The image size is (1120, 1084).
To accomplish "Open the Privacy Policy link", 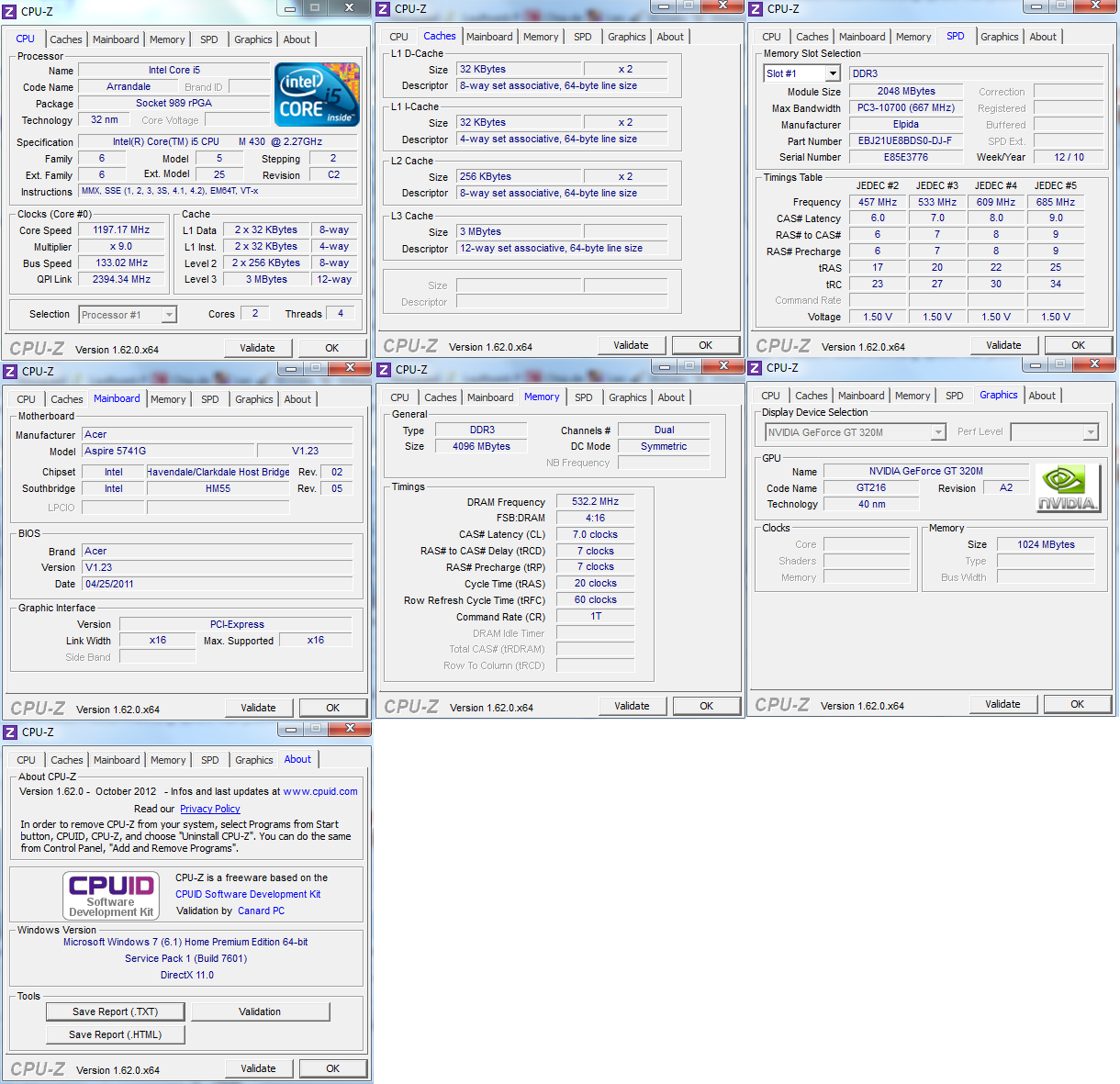I will (x=210, y=809).
